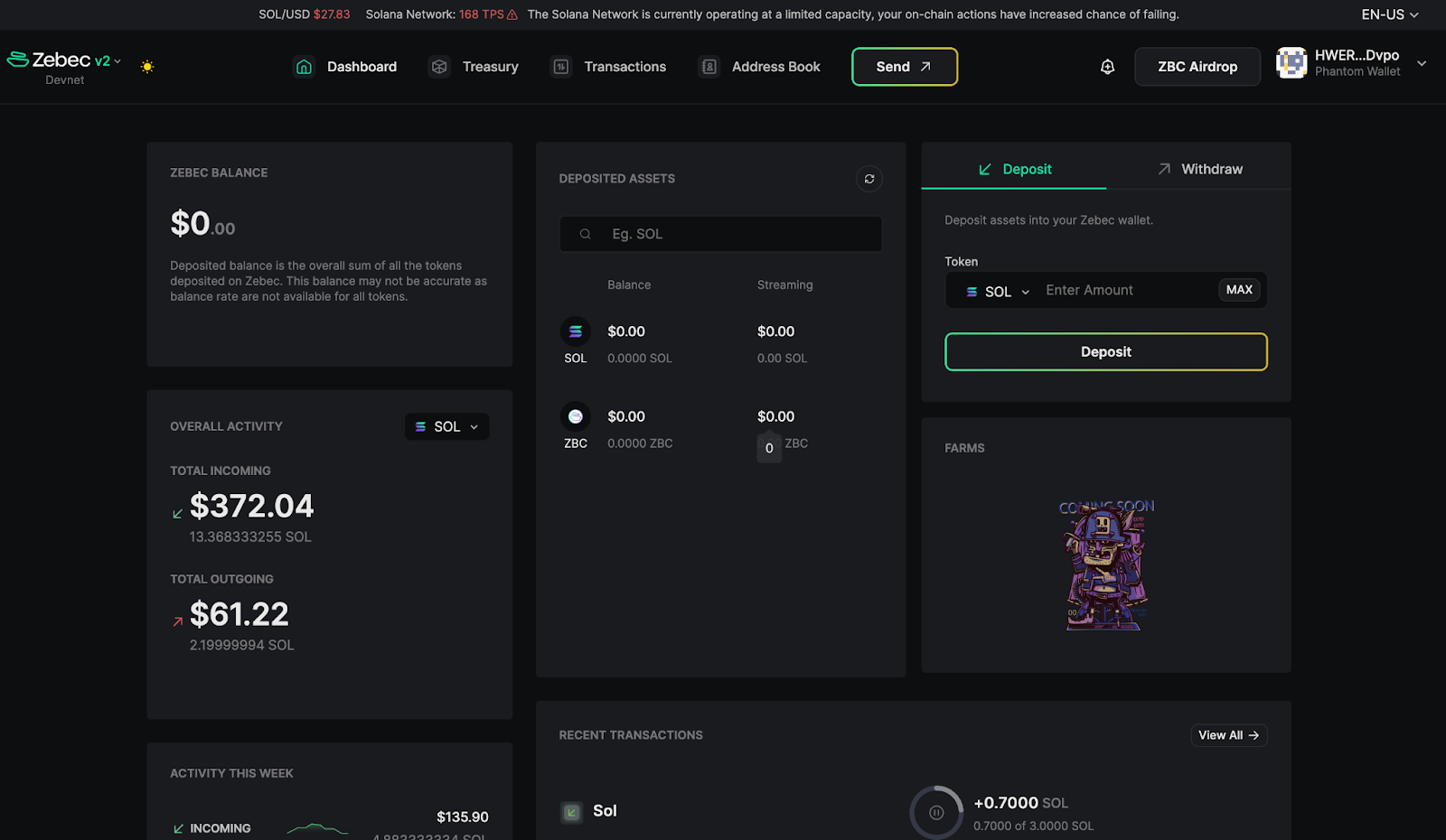Click MAX to fill deposit amount
1446x840 pixels.
coord(1239,290)
